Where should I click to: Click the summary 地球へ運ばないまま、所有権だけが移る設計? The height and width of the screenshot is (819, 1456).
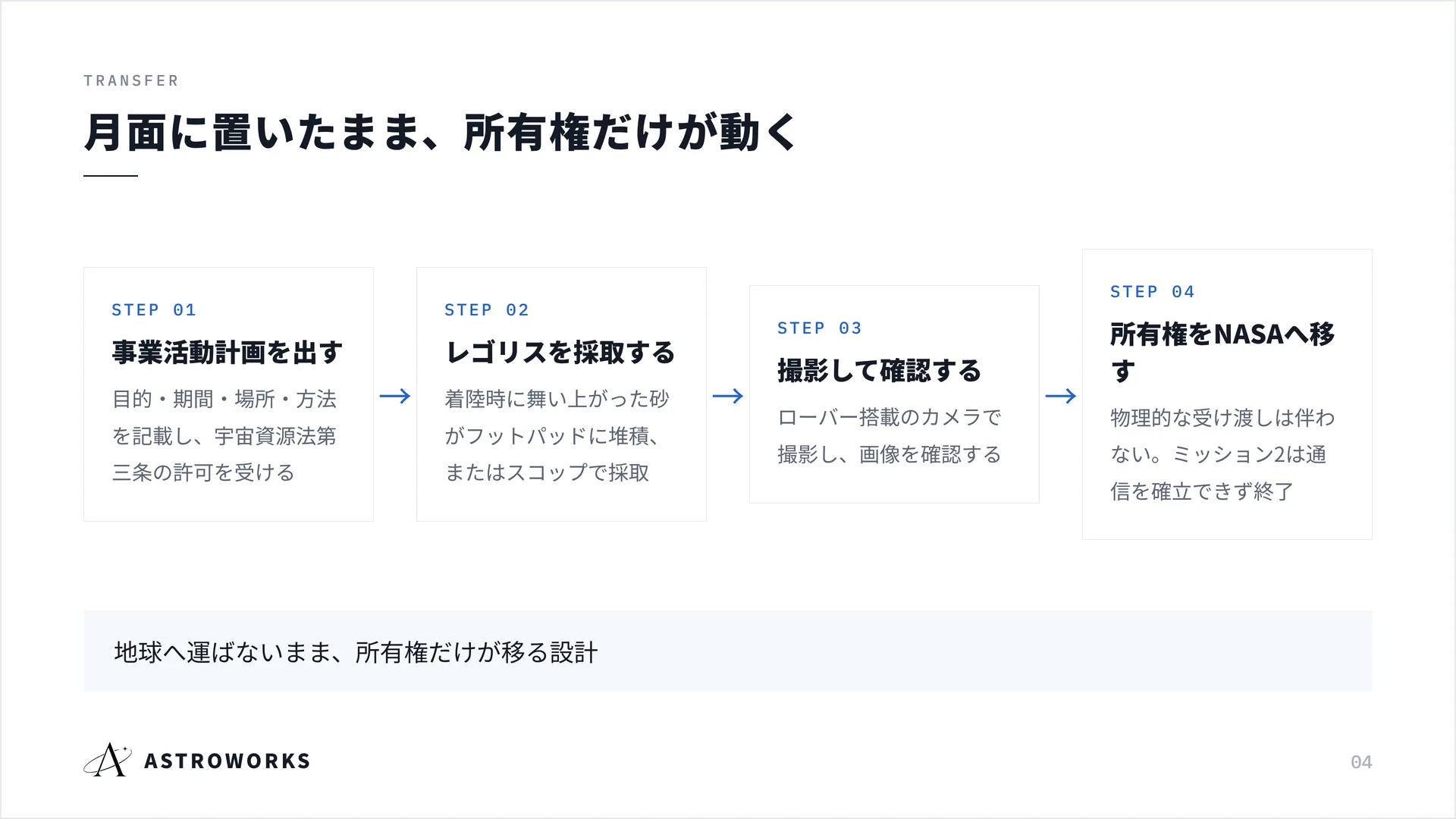(356, 652)
